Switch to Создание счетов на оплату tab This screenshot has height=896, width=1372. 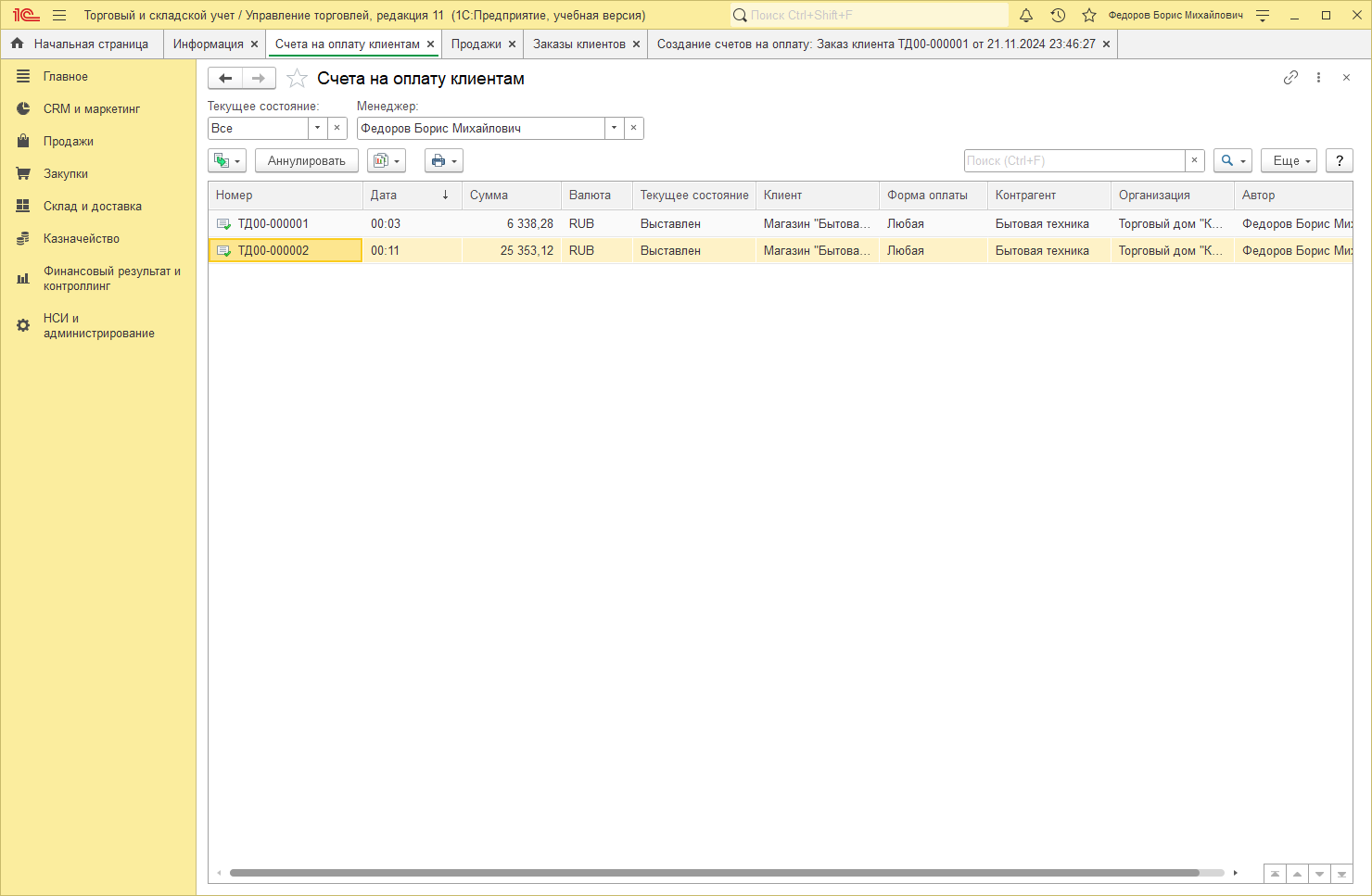[876, 44]
